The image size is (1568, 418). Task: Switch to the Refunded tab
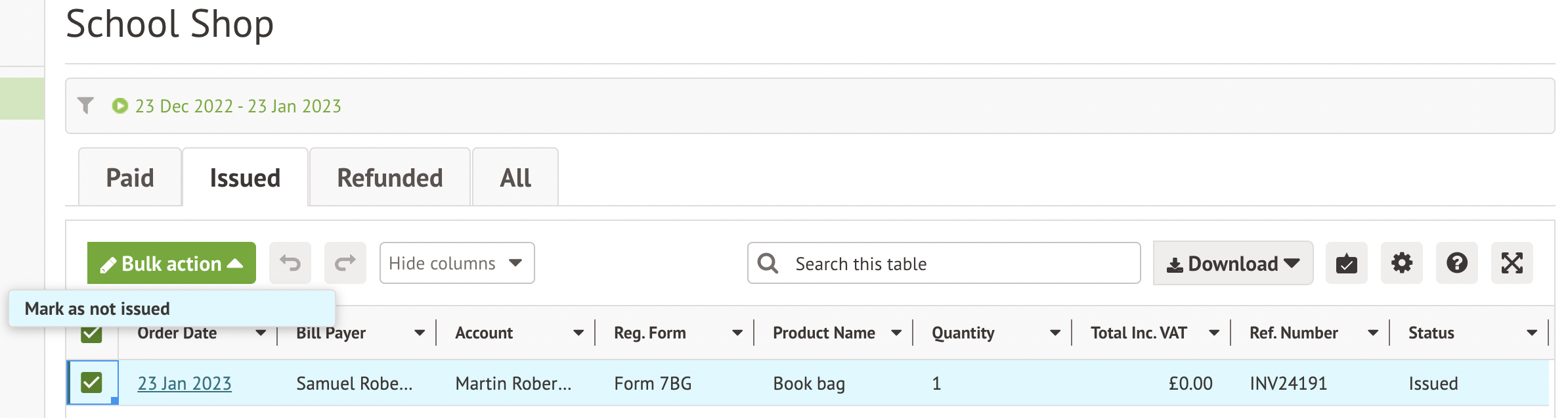pyautogui.click(x=389, y=177)
